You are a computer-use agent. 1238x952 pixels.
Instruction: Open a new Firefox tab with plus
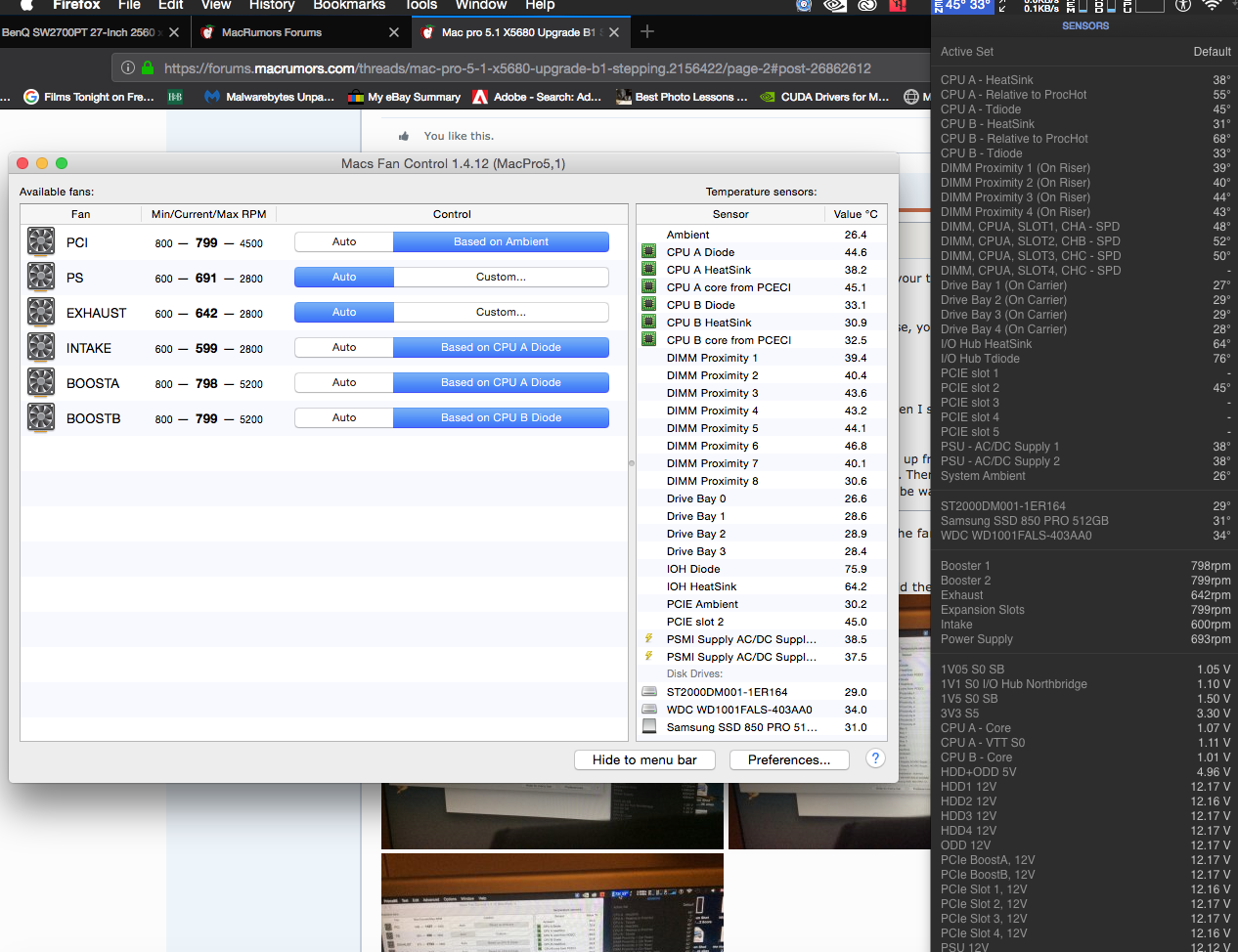pos(646,32)
